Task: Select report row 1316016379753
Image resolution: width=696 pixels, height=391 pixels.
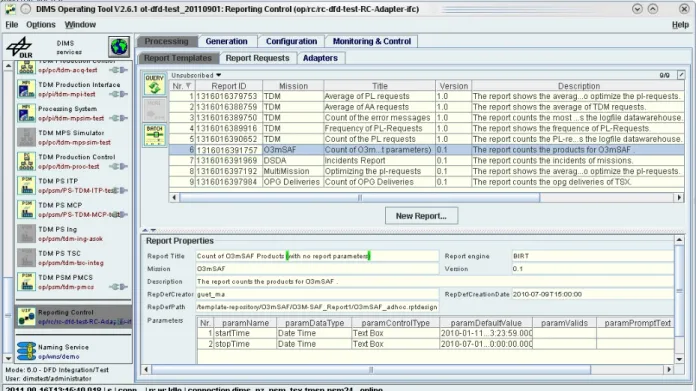Action: pyautogui.click(x=427, y=96)
